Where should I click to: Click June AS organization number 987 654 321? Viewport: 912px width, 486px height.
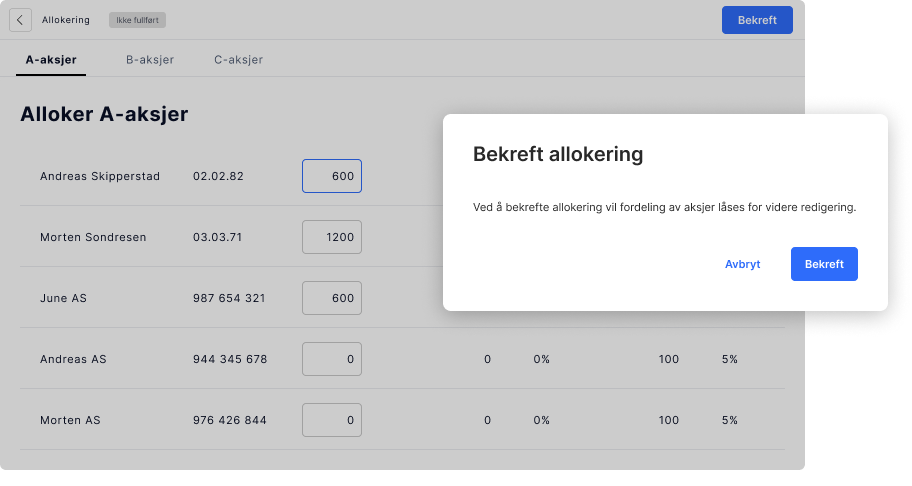[x=229, y=298]
